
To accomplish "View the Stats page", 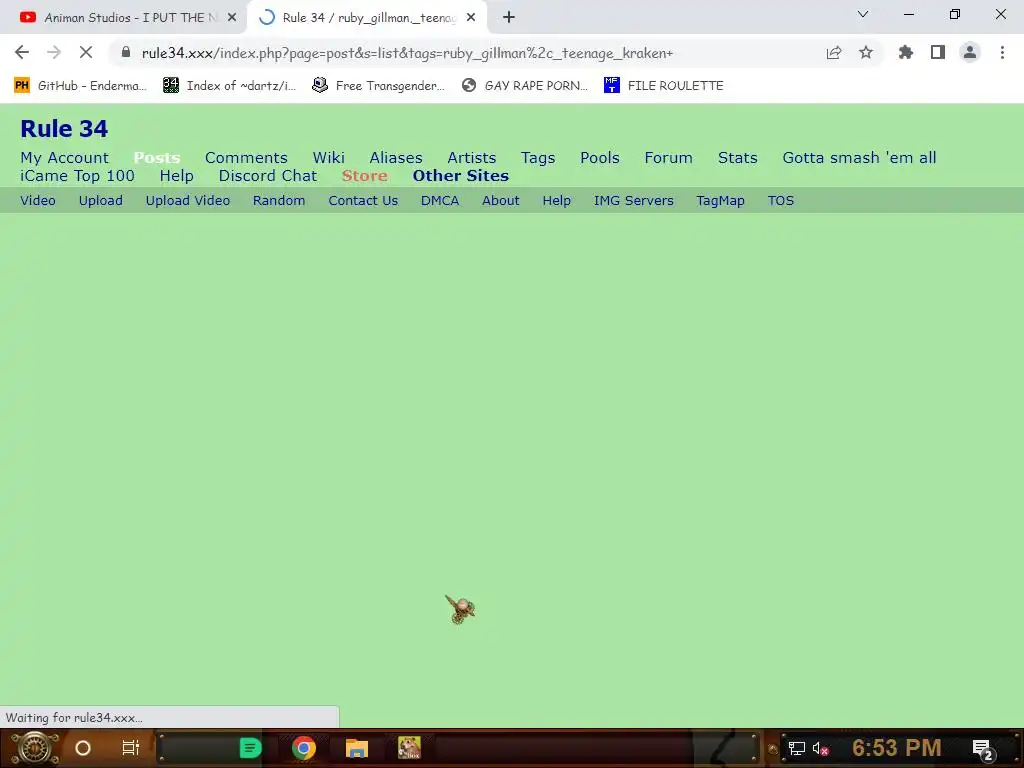I will [737, 157].
